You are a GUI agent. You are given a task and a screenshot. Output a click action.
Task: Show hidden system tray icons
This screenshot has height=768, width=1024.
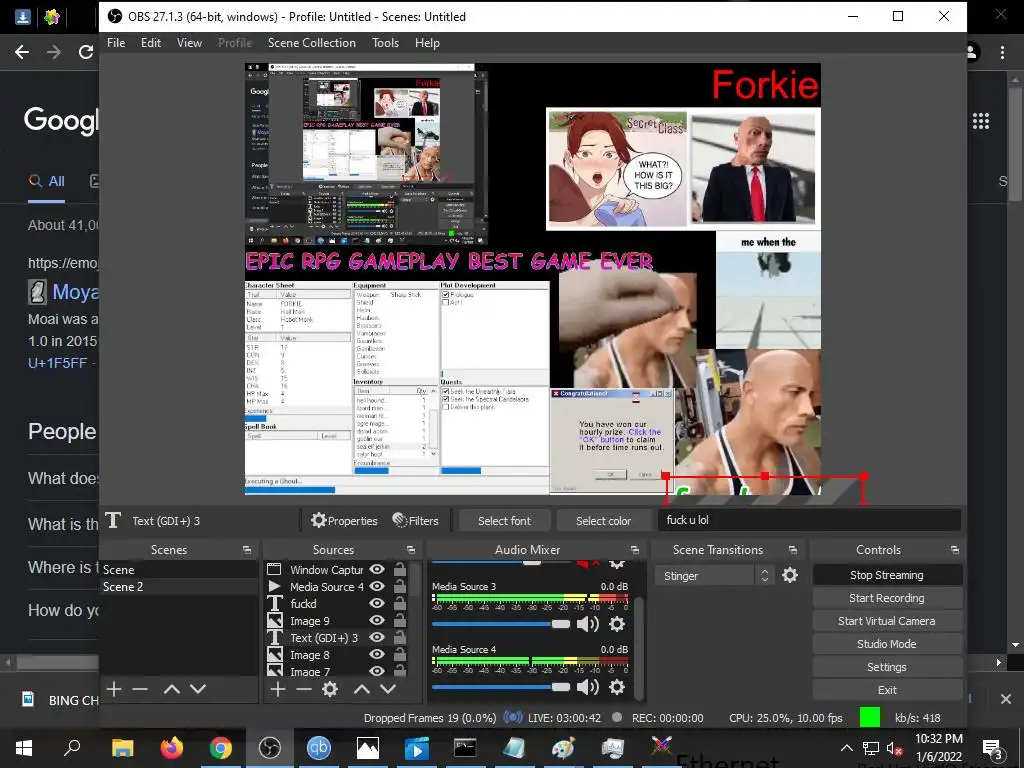(846, 748)
